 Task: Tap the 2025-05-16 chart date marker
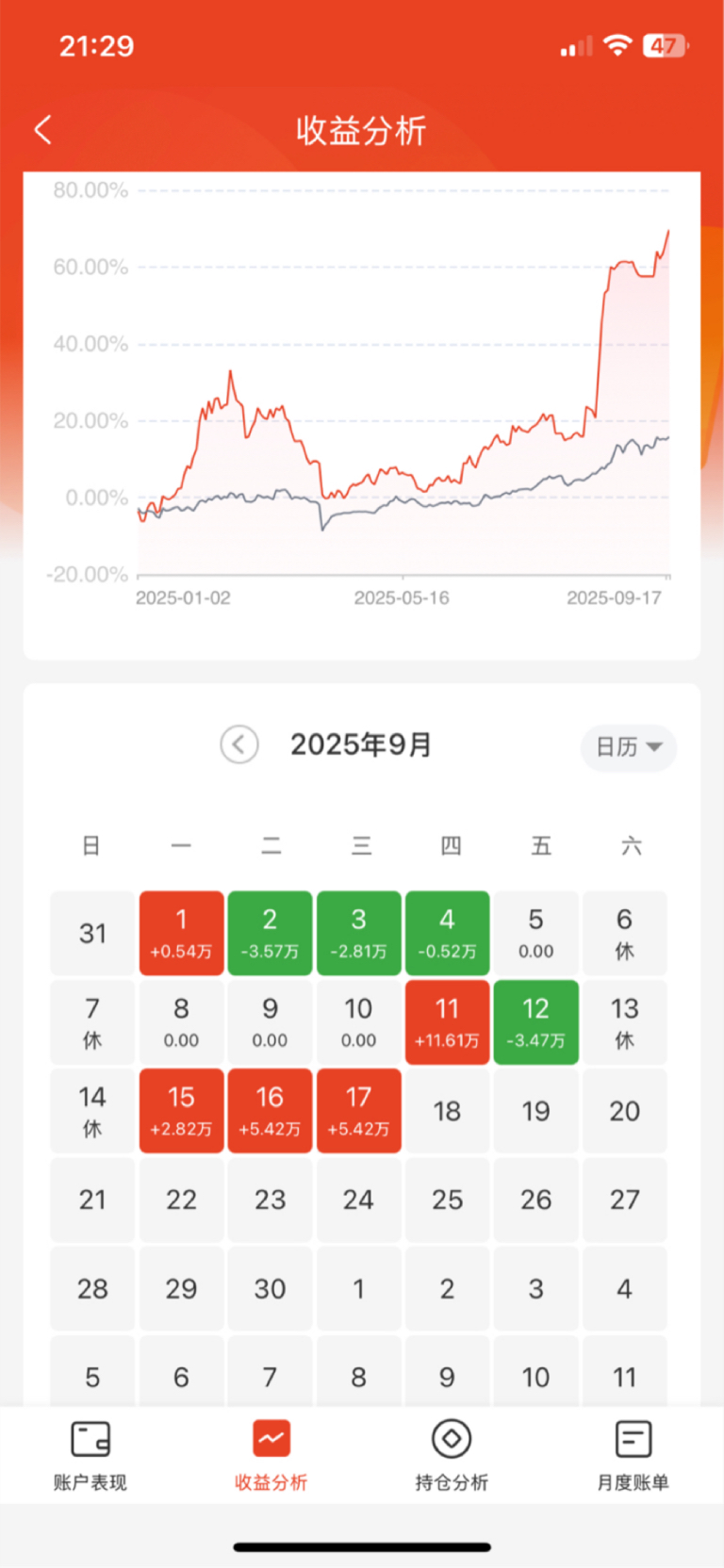coord(402,597)
